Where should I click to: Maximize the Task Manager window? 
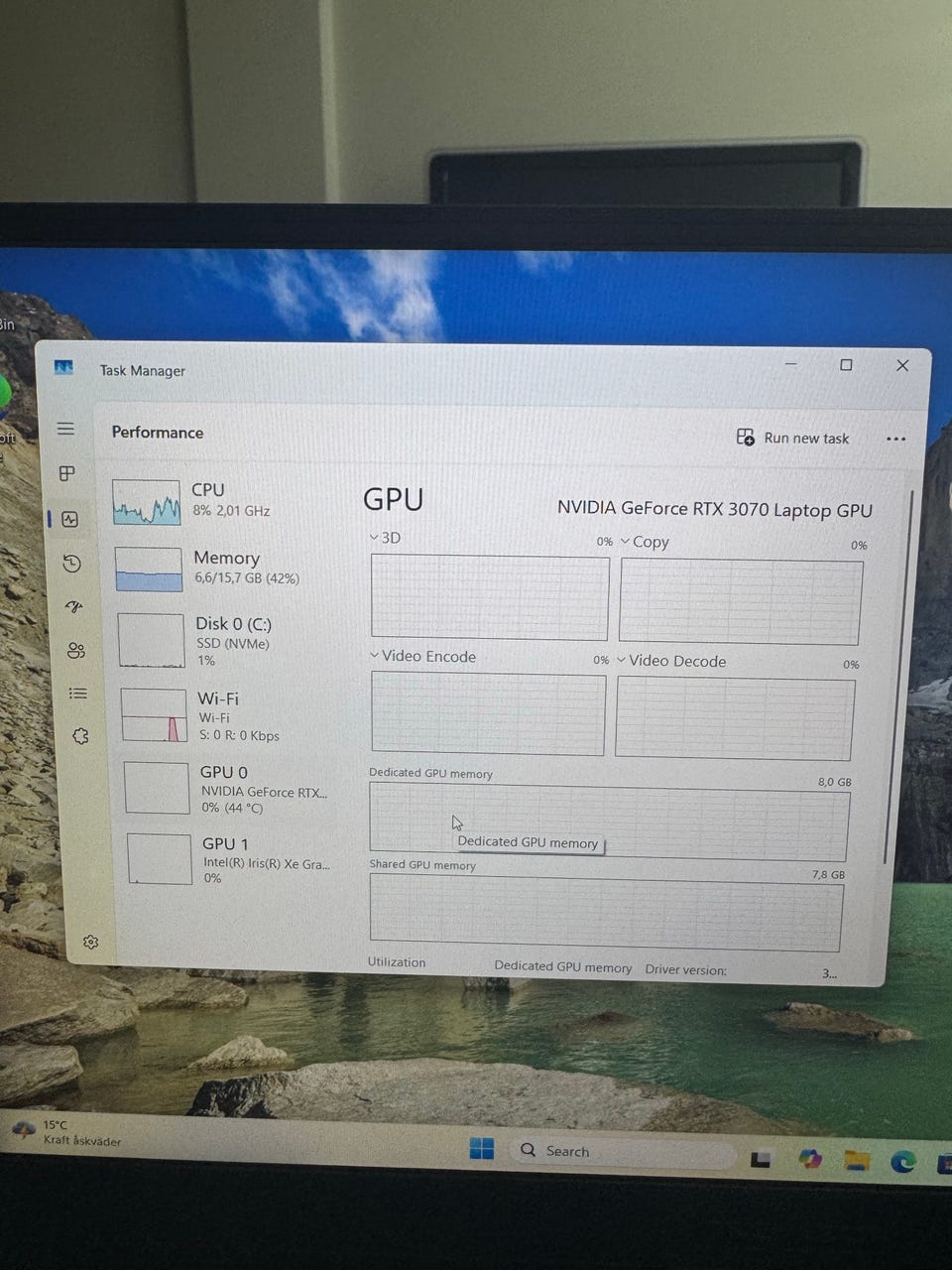(846, 365)
